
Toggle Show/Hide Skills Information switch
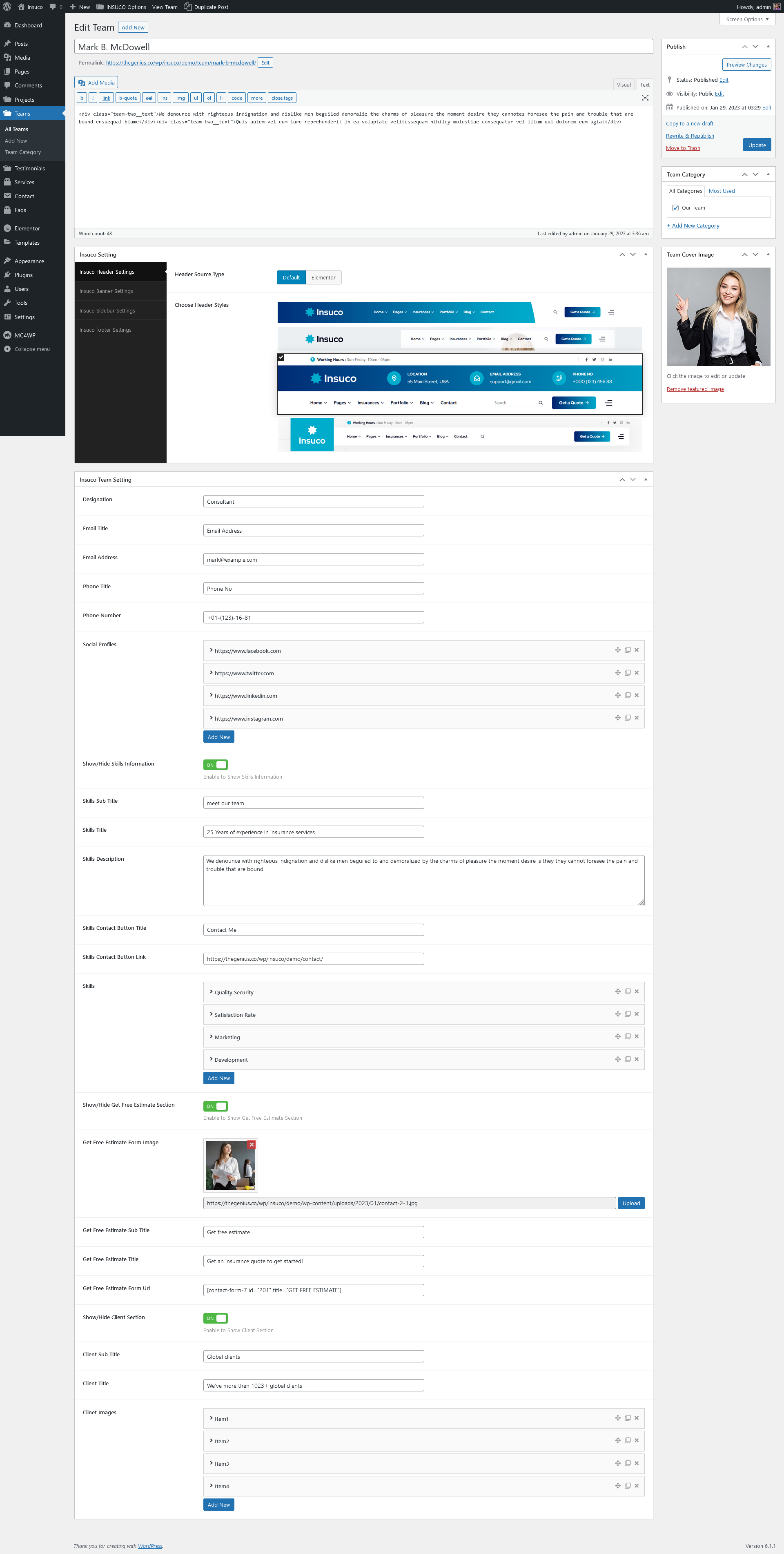point(215,764)
